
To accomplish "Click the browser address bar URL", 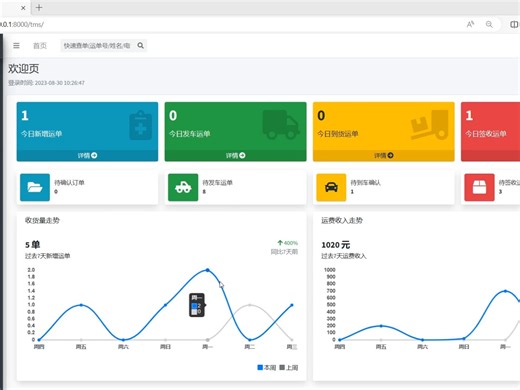I will point(22,24).
